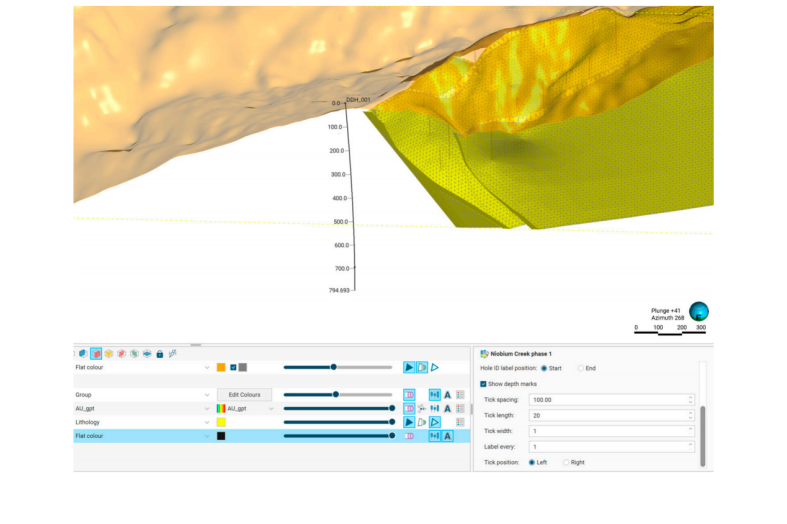Select End for Hole ID label position

[x=581, y=368]
